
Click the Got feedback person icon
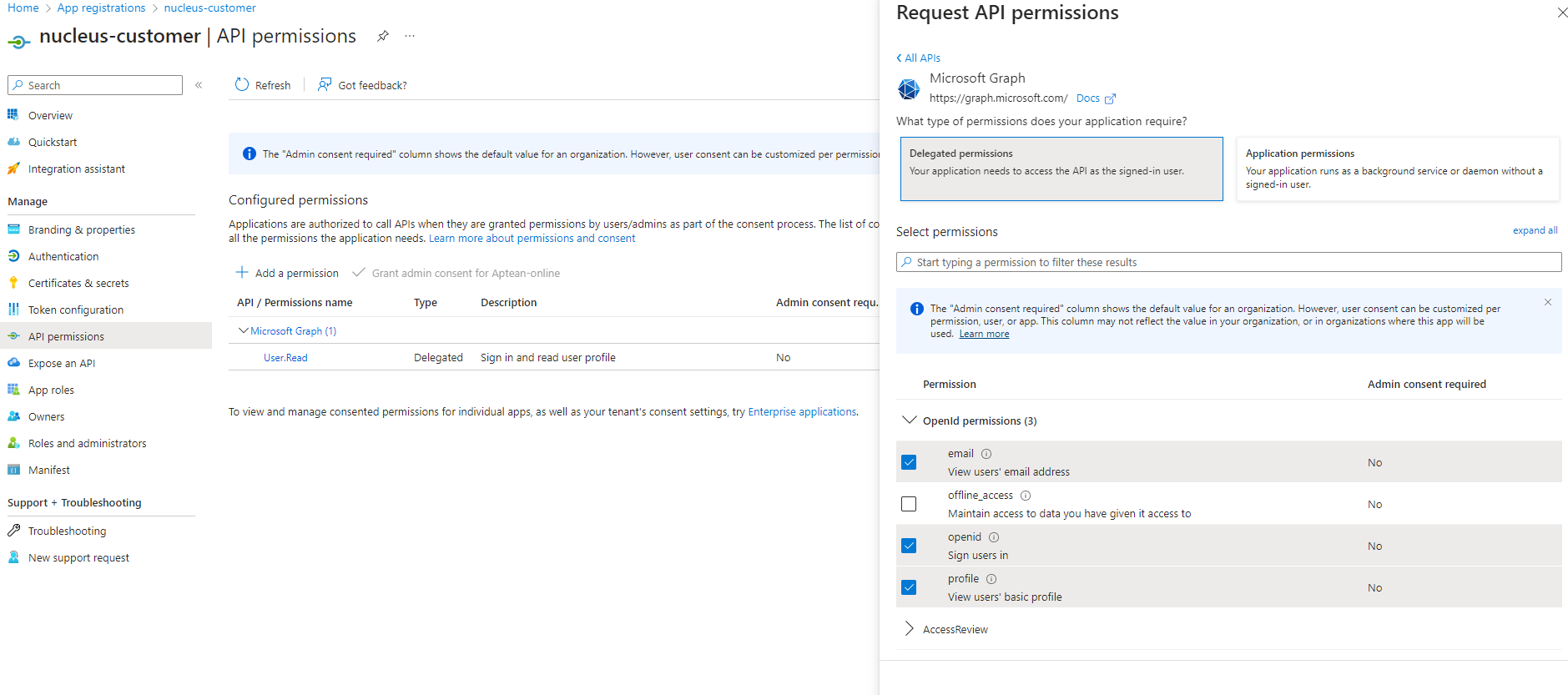click(325, 84)
